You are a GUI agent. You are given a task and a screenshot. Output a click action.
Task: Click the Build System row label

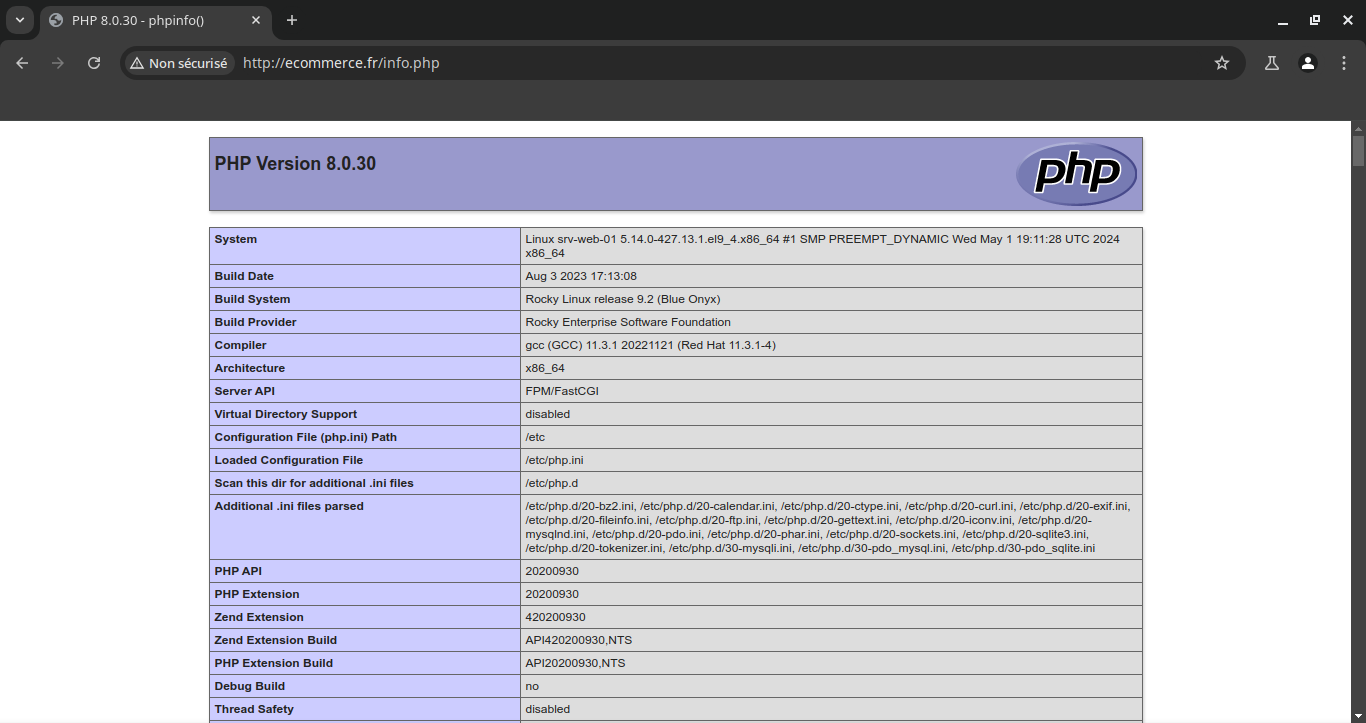[x=252, y=299]
